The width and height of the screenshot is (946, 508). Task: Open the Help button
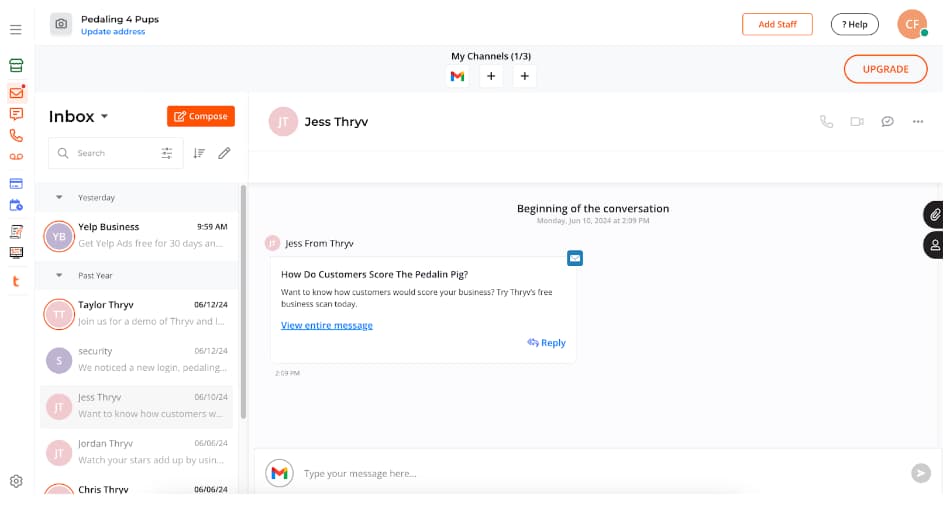point(854,24)
